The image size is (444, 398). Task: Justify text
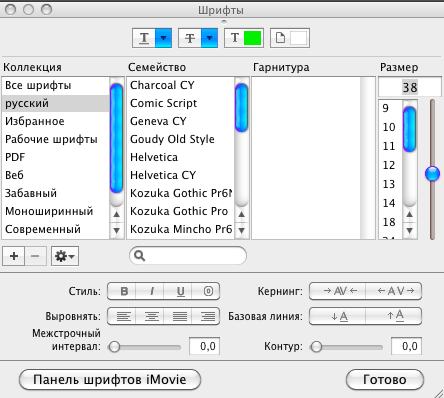coord(178,316)
